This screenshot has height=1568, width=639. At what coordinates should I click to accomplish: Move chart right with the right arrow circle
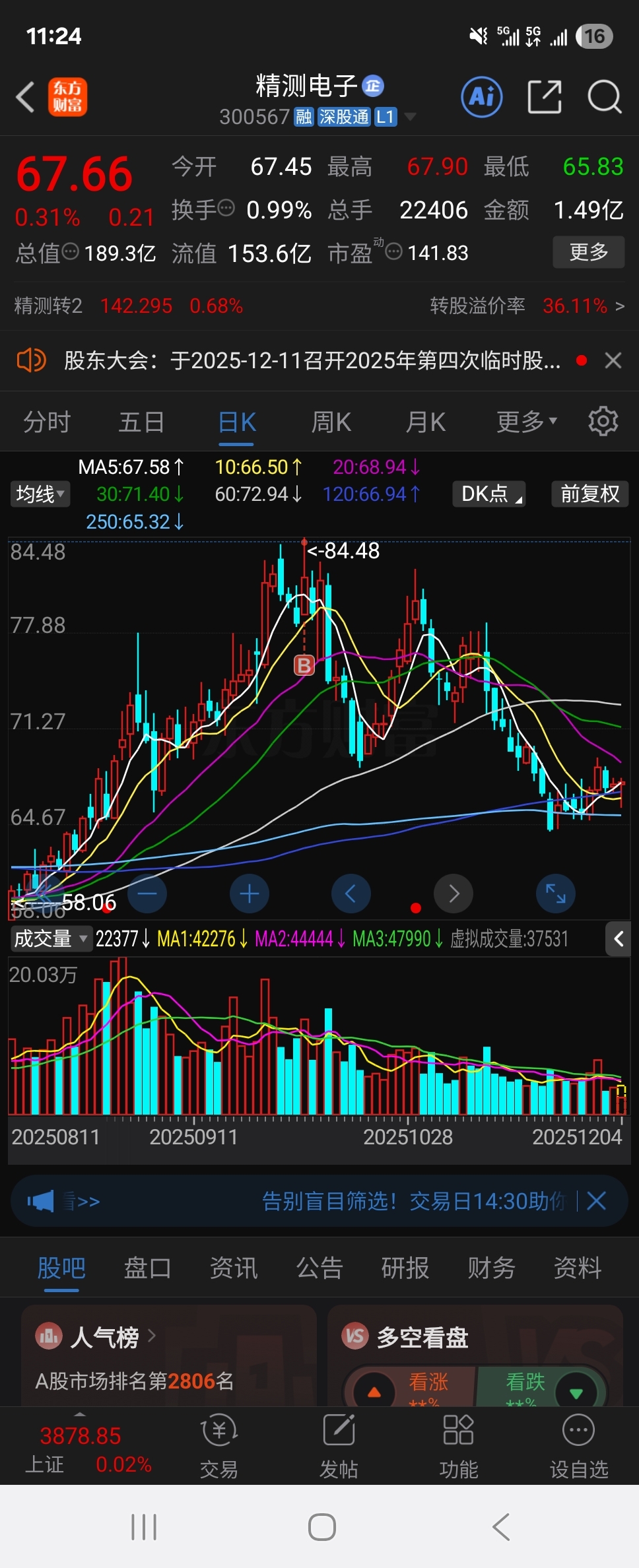(454, 894)
